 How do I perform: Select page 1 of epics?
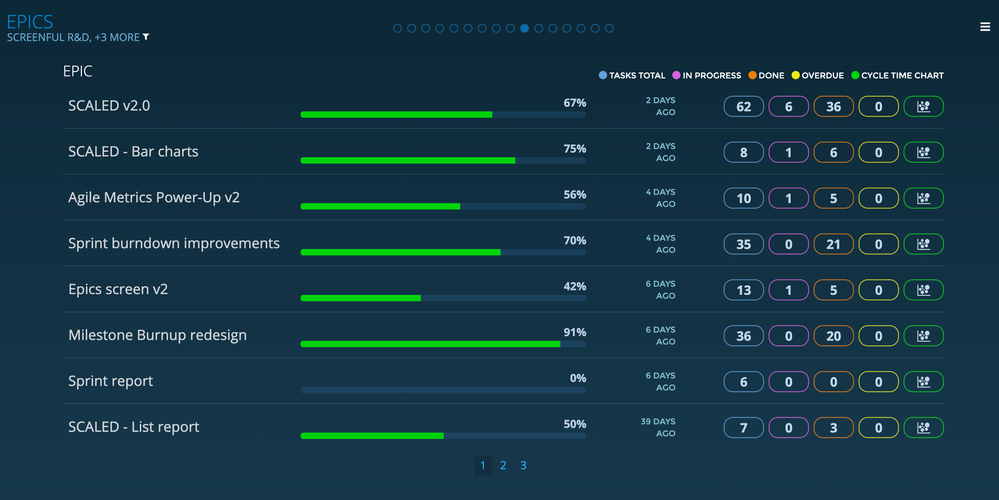pos(483,466)
